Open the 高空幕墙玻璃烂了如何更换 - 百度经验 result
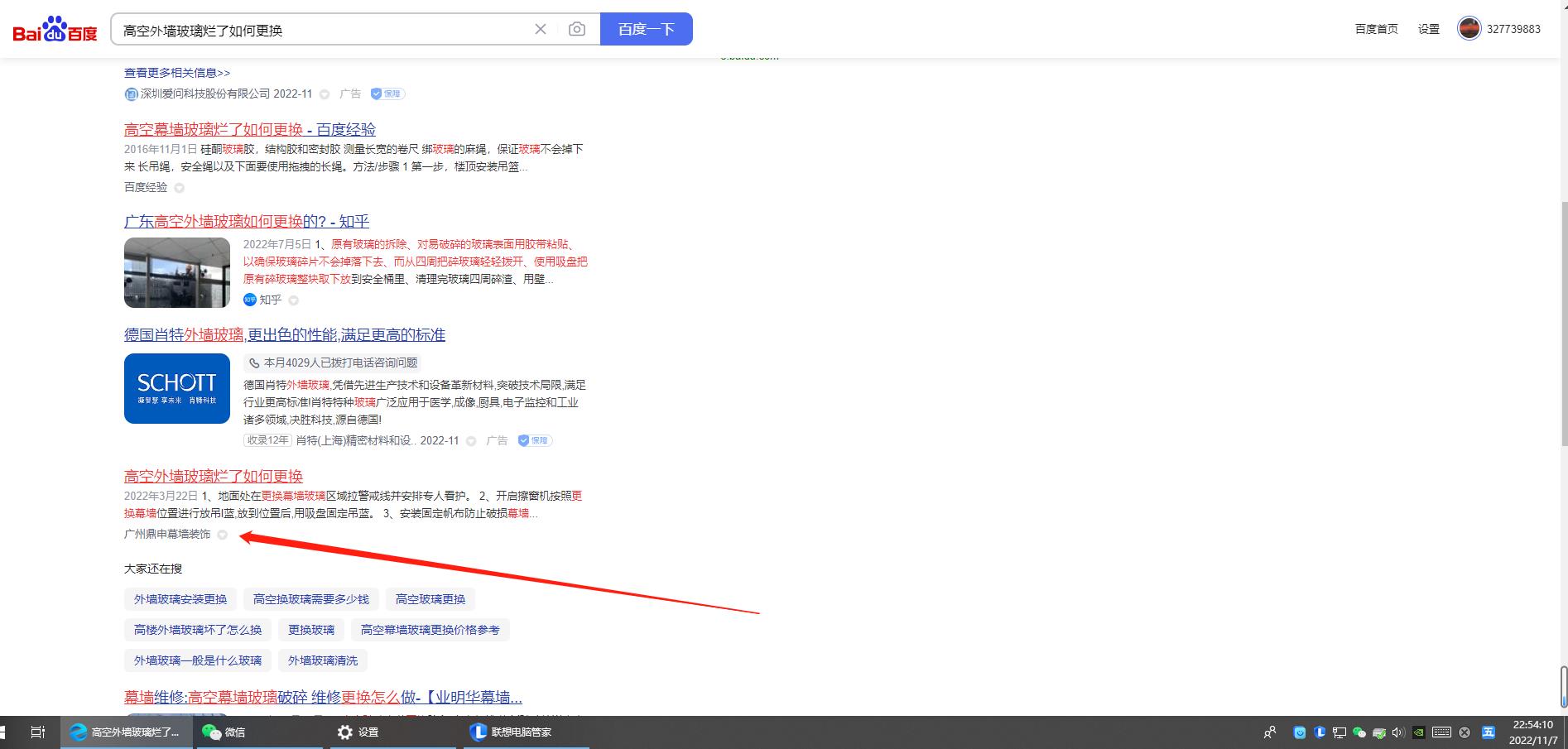This screenshot has height=749, width=1568. coord(249,130)
